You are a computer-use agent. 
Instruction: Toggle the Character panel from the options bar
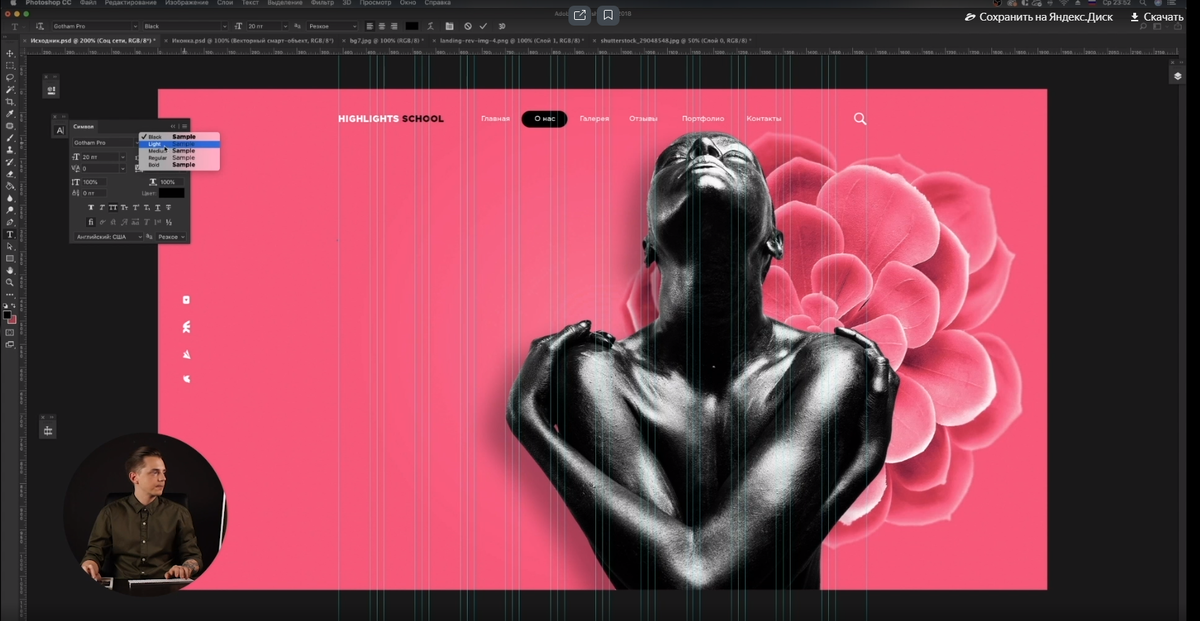(450, 26)
